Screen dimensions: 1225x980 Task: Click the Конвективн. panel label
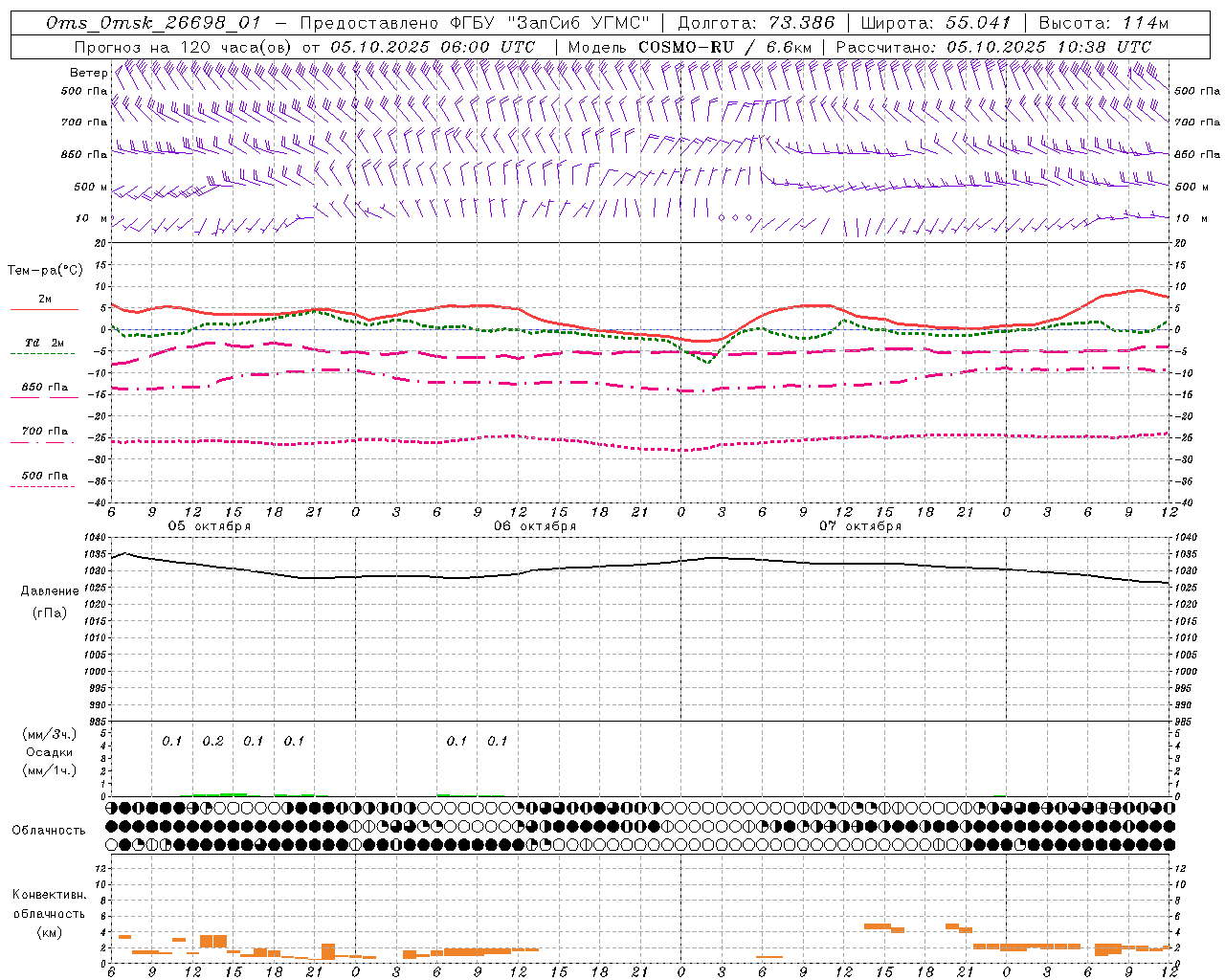point(49,895)
